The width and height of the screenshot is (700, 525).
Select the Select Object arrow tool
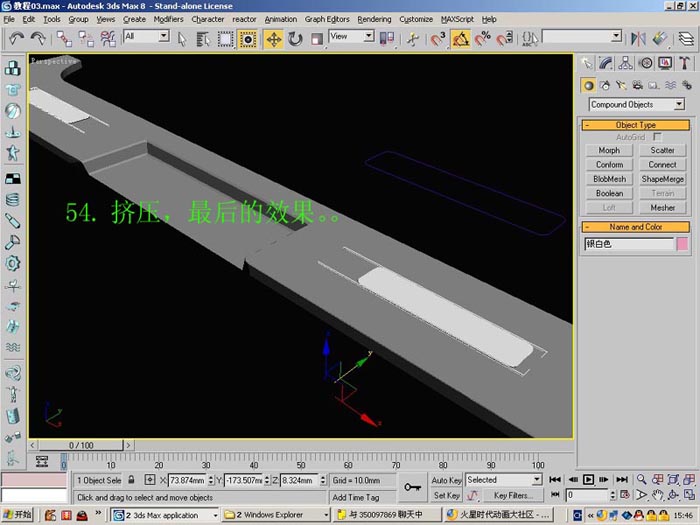[182, 39]
